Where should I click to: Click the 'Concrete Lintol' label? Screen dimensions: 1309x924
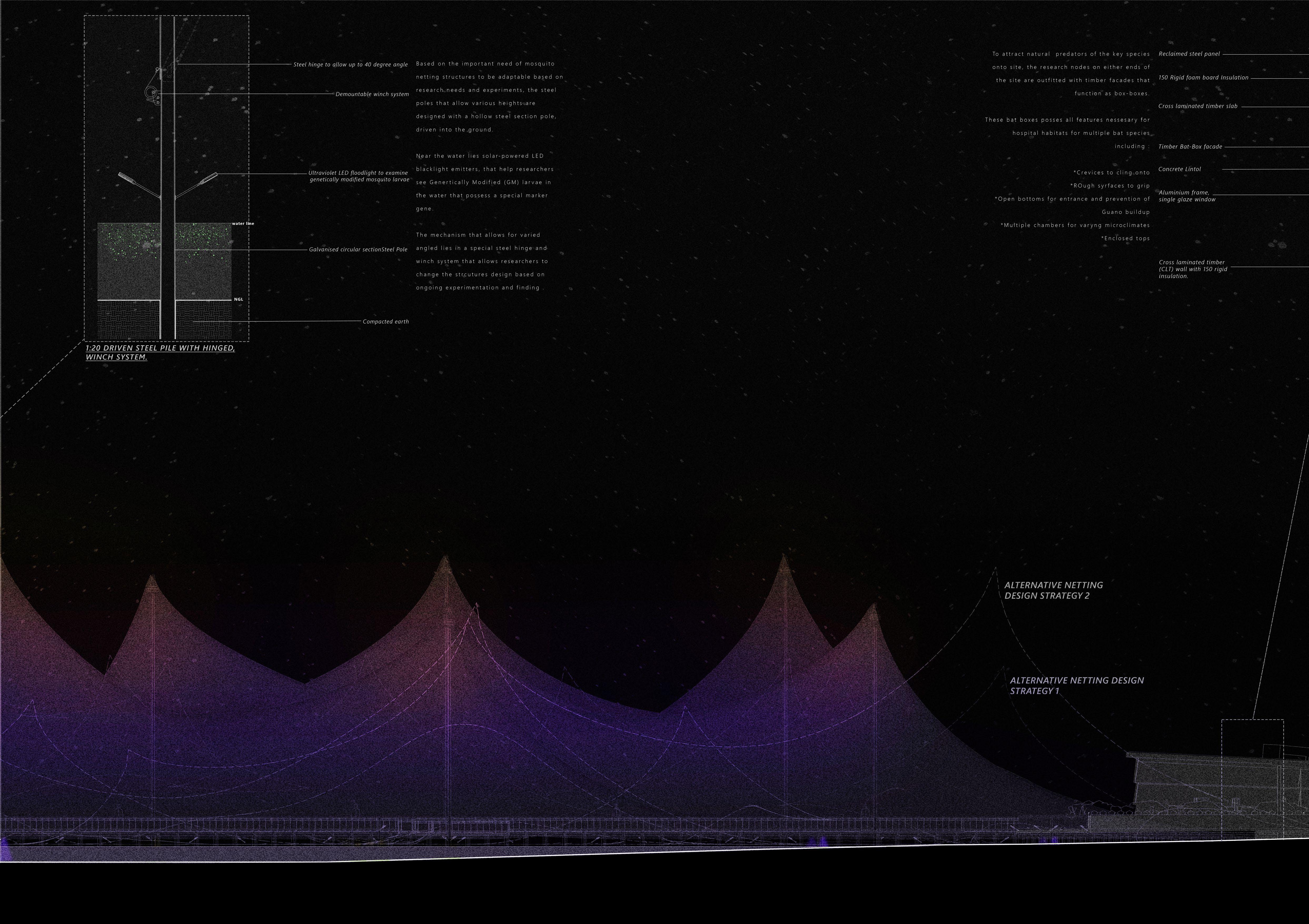[x=1179, y=169]
